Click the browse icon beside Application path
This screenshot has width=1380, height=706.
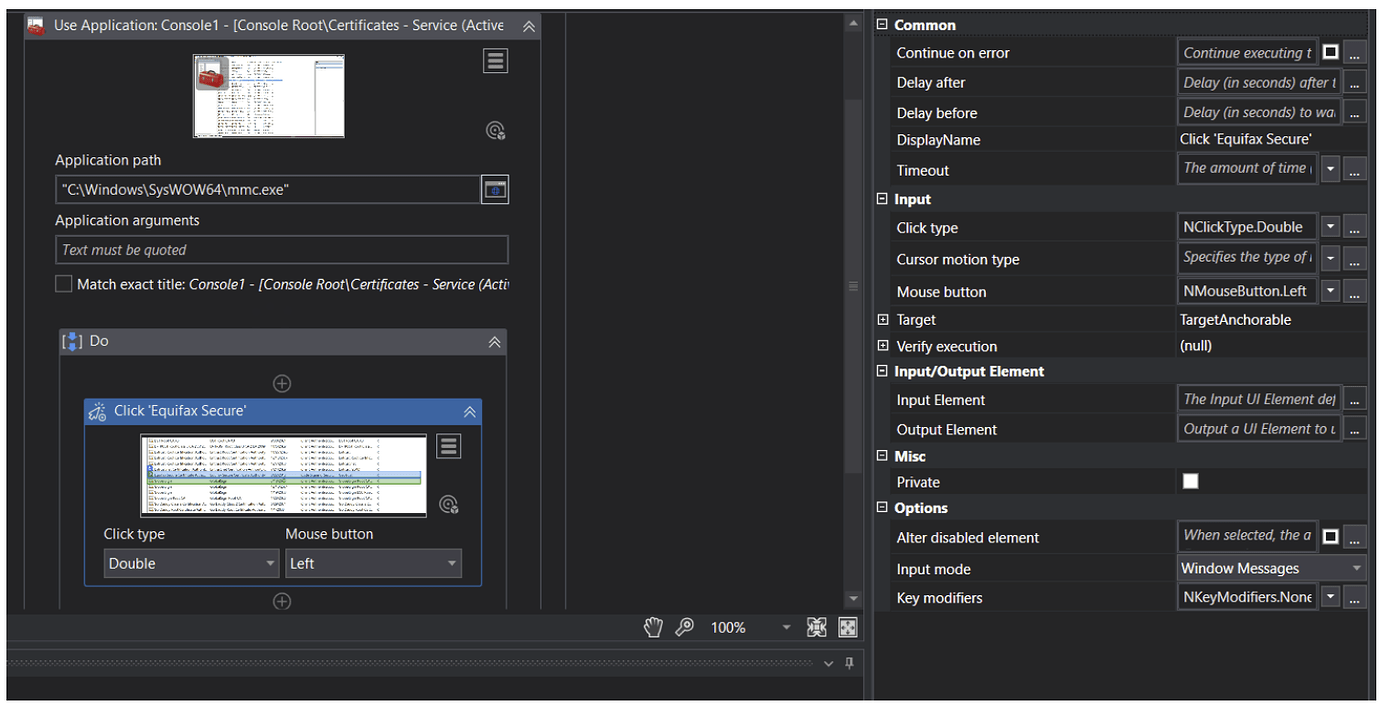[495, 189]
